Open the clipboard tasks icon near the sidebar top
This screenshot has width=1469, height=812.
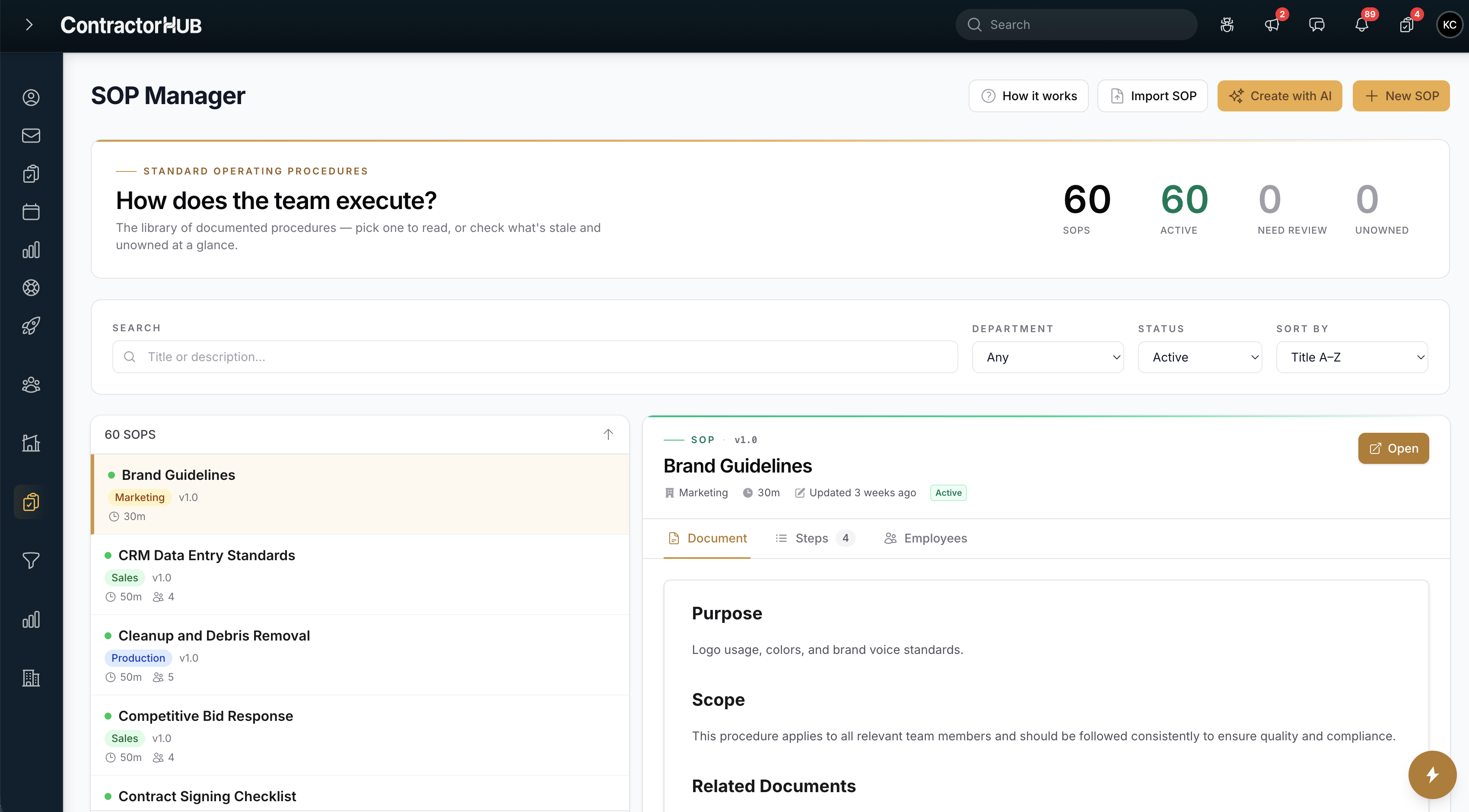(x=31, y=173)
